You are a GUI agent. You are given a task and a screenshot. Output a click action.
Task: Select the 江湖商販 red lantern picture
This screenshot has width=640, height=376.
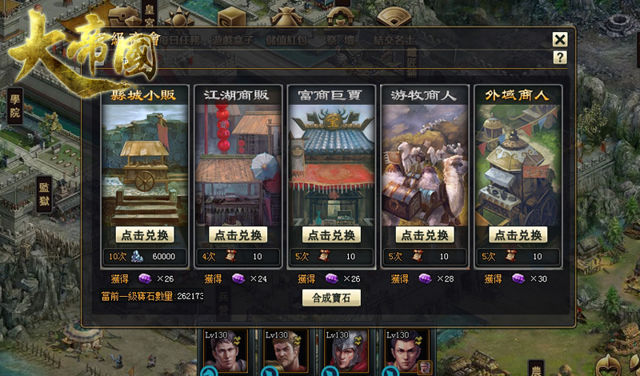[x=238, y=165]
